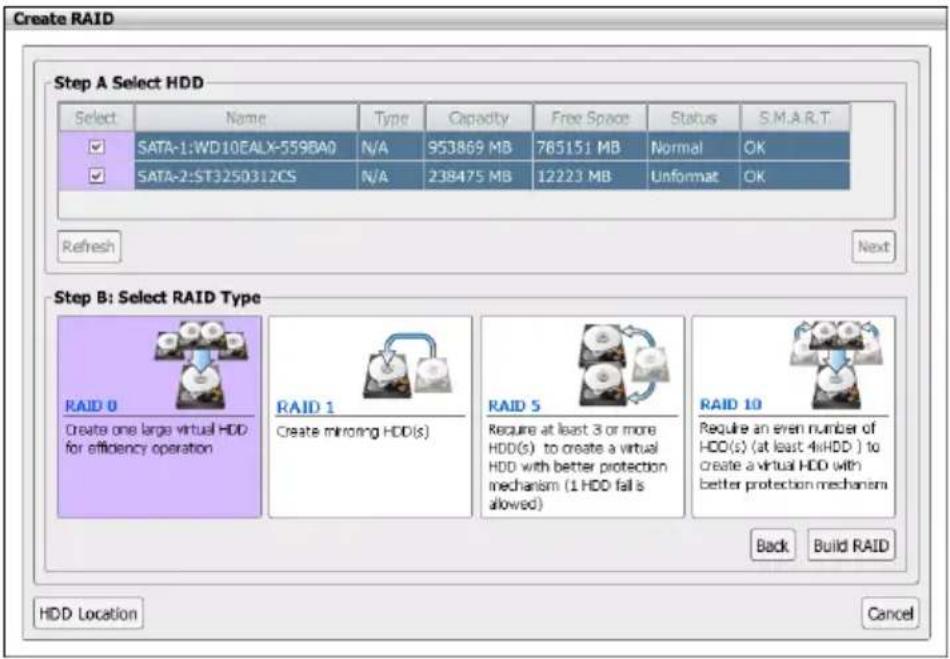Click the 'Require an even number of' description
This screenshot has width=950, height=659.
point(793,455)
